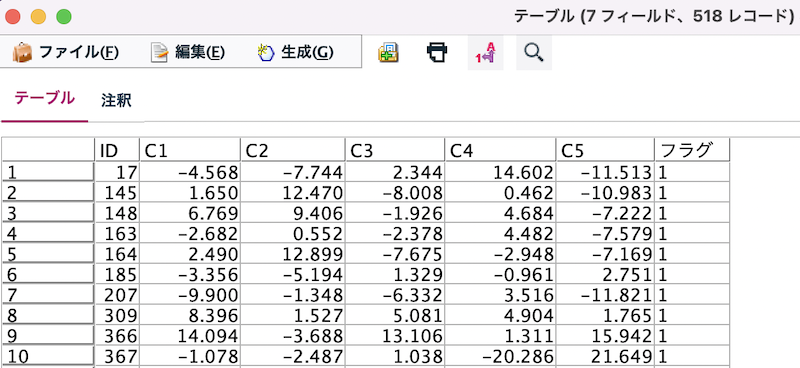Click C5 cell 21.649

tap(606, 356)
